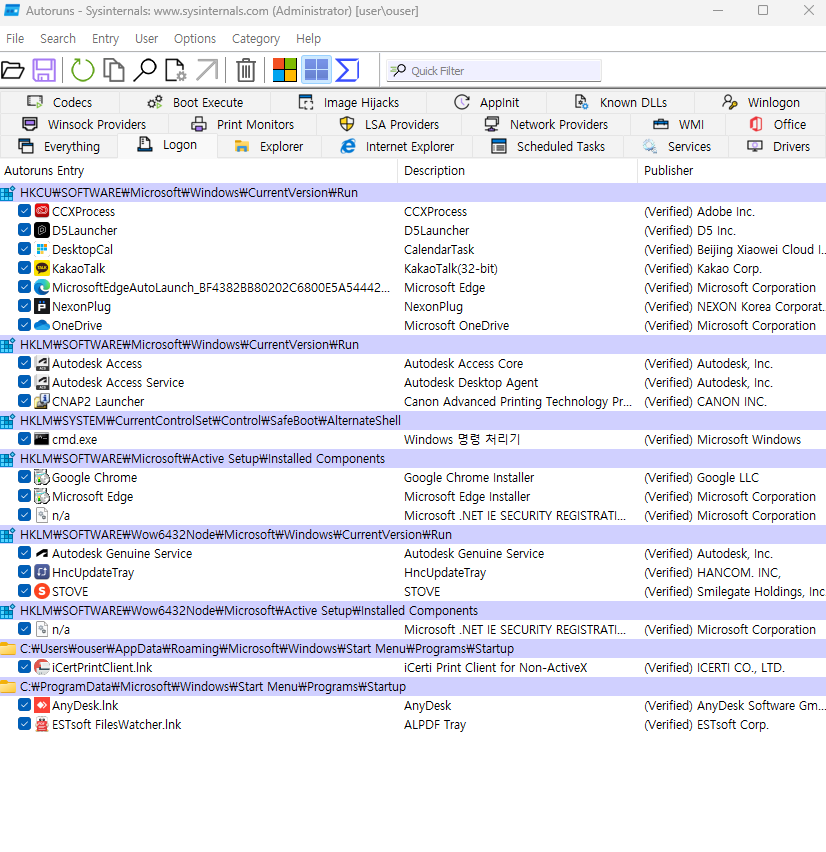826x852 pixels.
Task: Click the Jump to entry arrow icon
Action: [206, 71]
